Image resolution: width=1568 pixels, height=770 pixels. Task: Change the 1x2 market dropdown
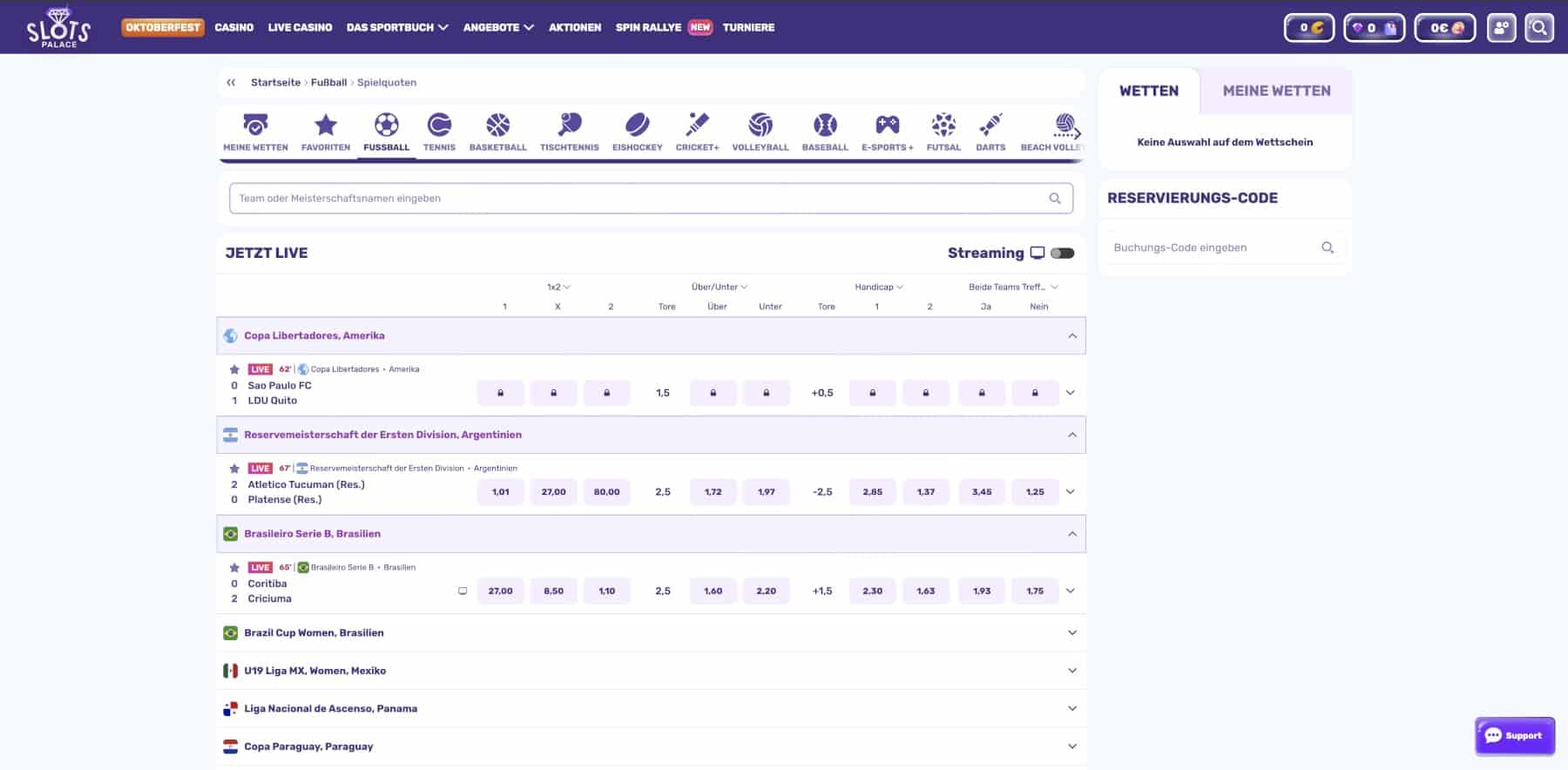click(x=558, y=287)
